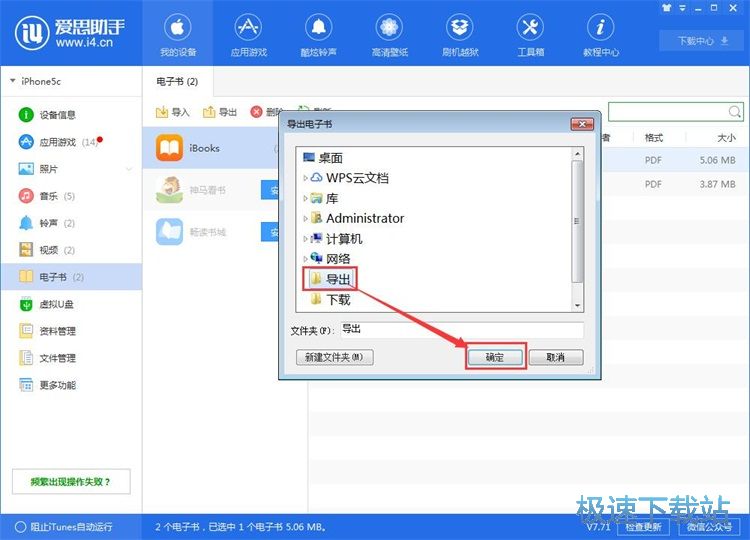This screenshot has width=750, height=540.
Task: Click the folder tree scrollbar up arrow
Action: tap(577, 154)
